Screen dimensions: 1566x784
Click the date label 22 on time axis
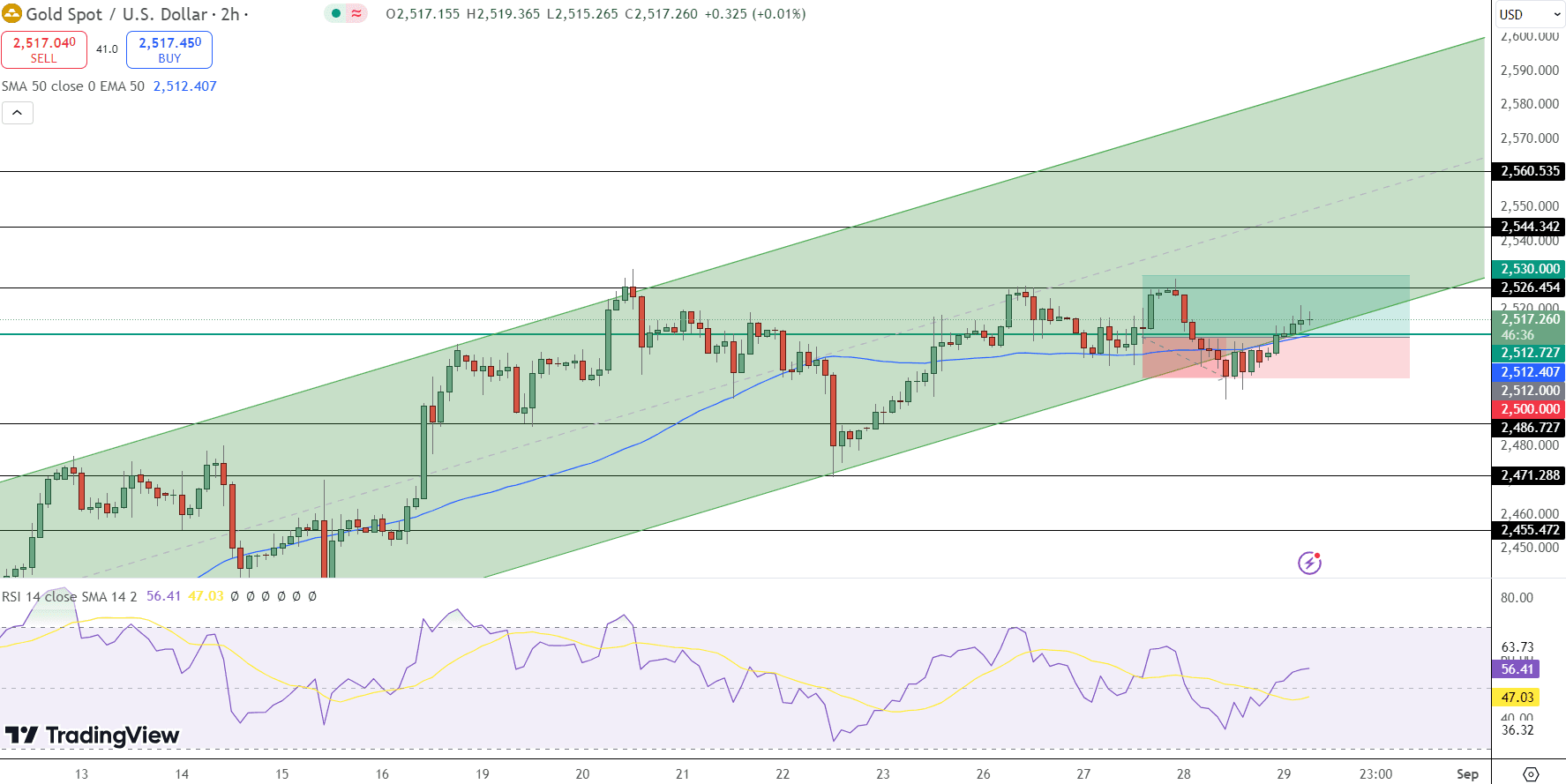click(783, 774)
